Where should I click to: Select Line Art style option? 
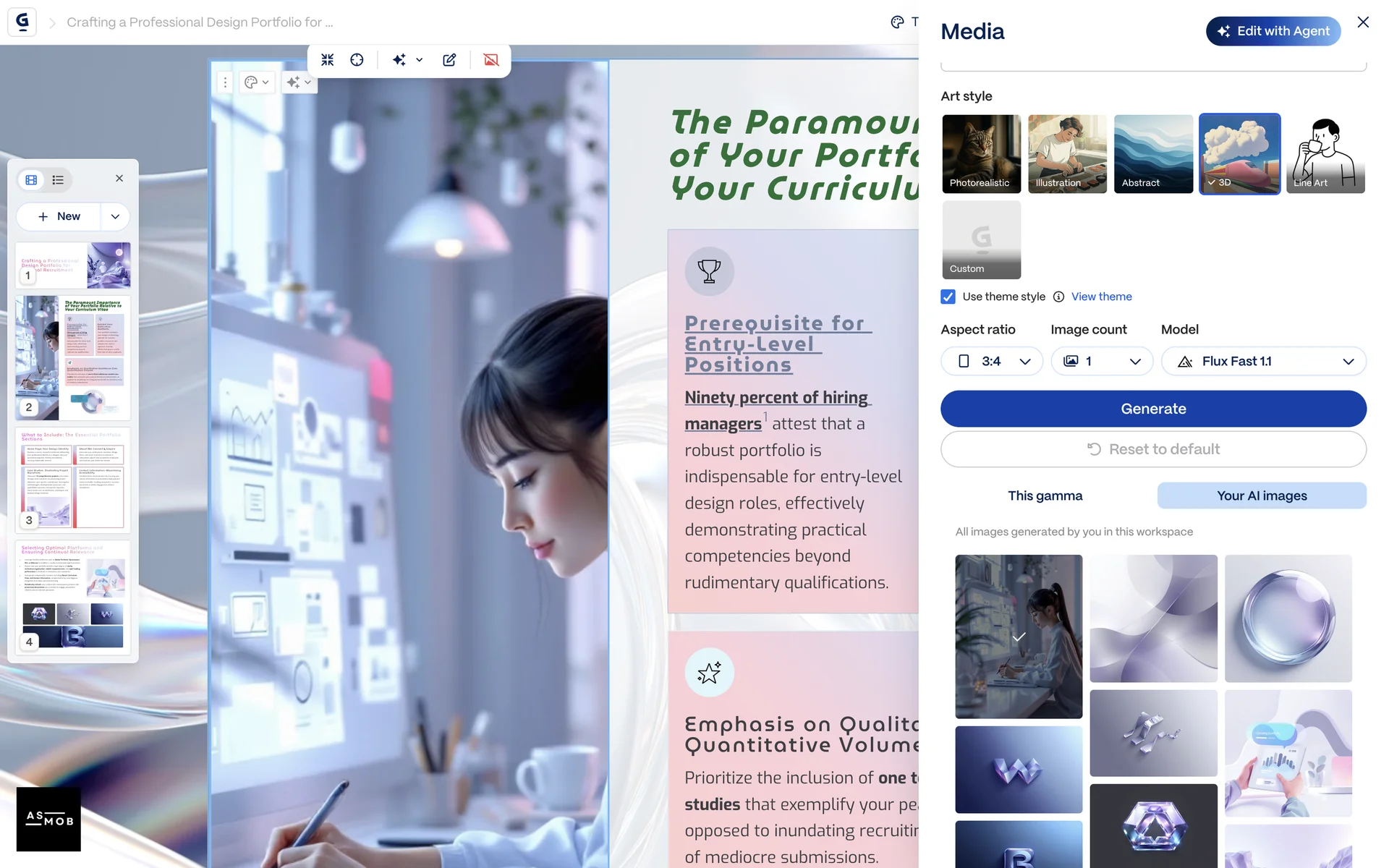pos(1325,153)
